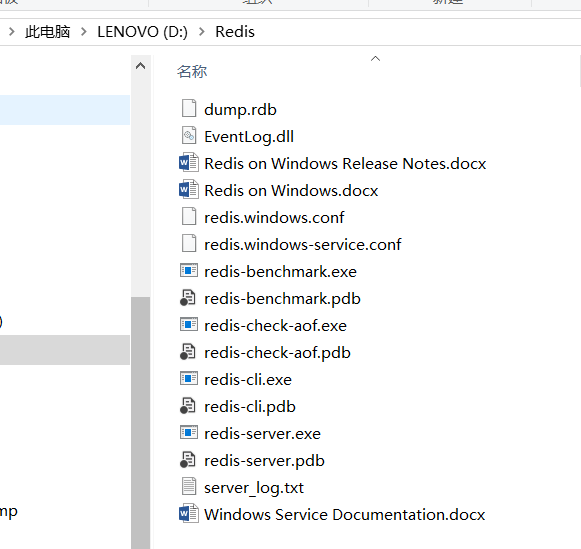Screen dimensions: 581x549
Task: Click the dump.rdb file icon
Action: click(189, 109)
